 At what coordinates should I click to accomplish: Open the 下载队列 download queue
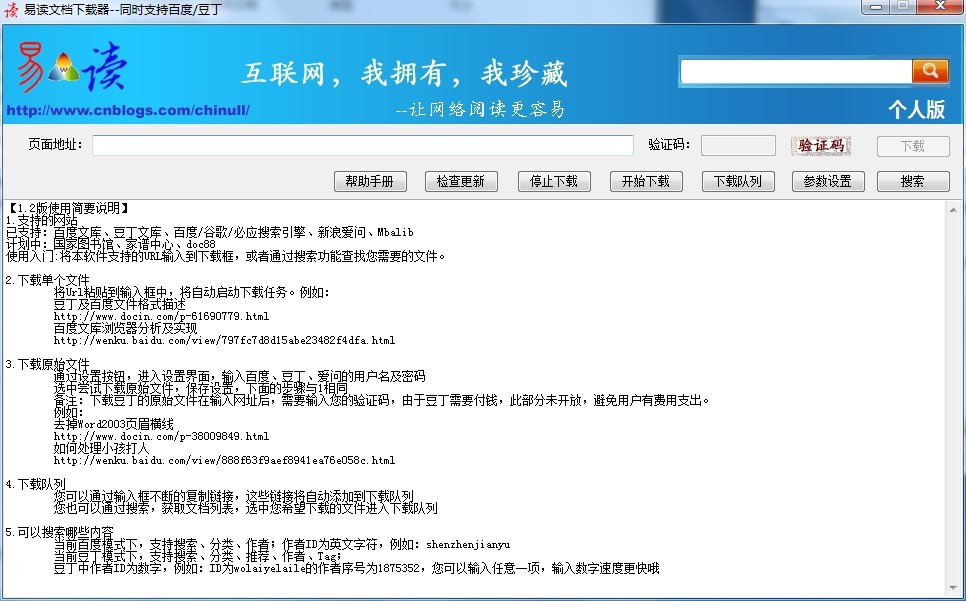click(x=738, y=181)
